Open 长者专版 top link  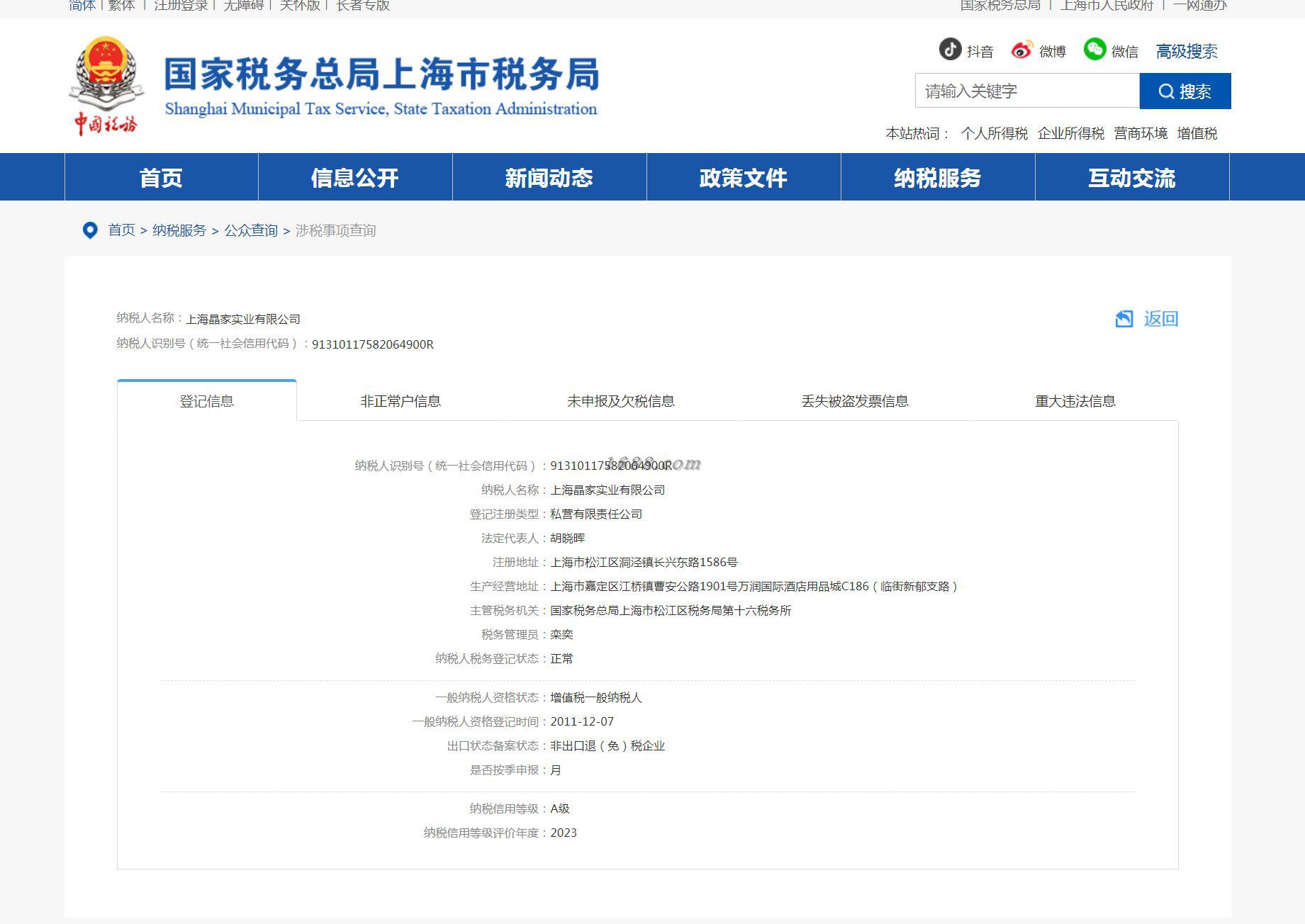point(363,6)
